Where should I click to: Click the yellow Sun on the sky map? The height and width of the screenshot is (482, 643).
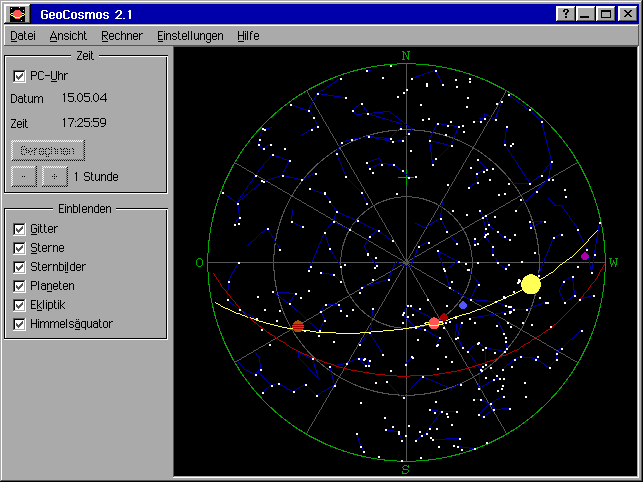(531, 284)
